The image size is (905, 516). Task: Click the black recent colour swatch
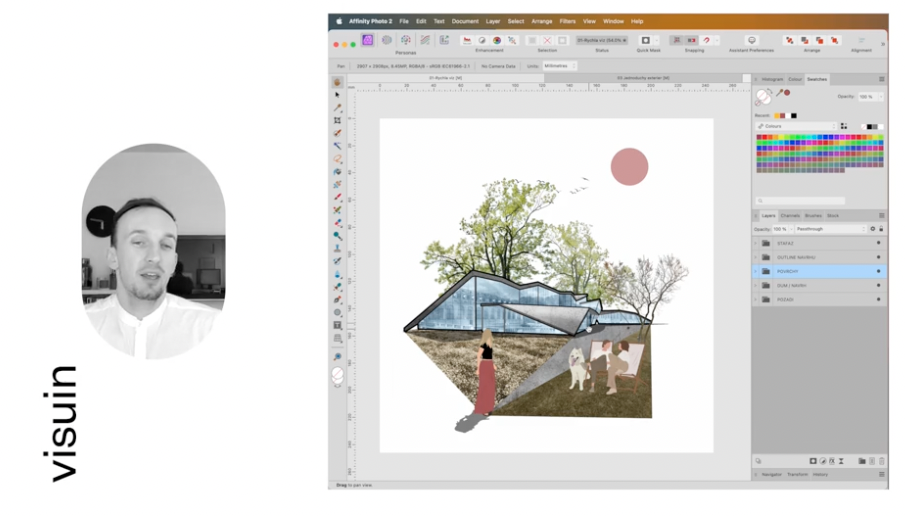pos(794,115)
